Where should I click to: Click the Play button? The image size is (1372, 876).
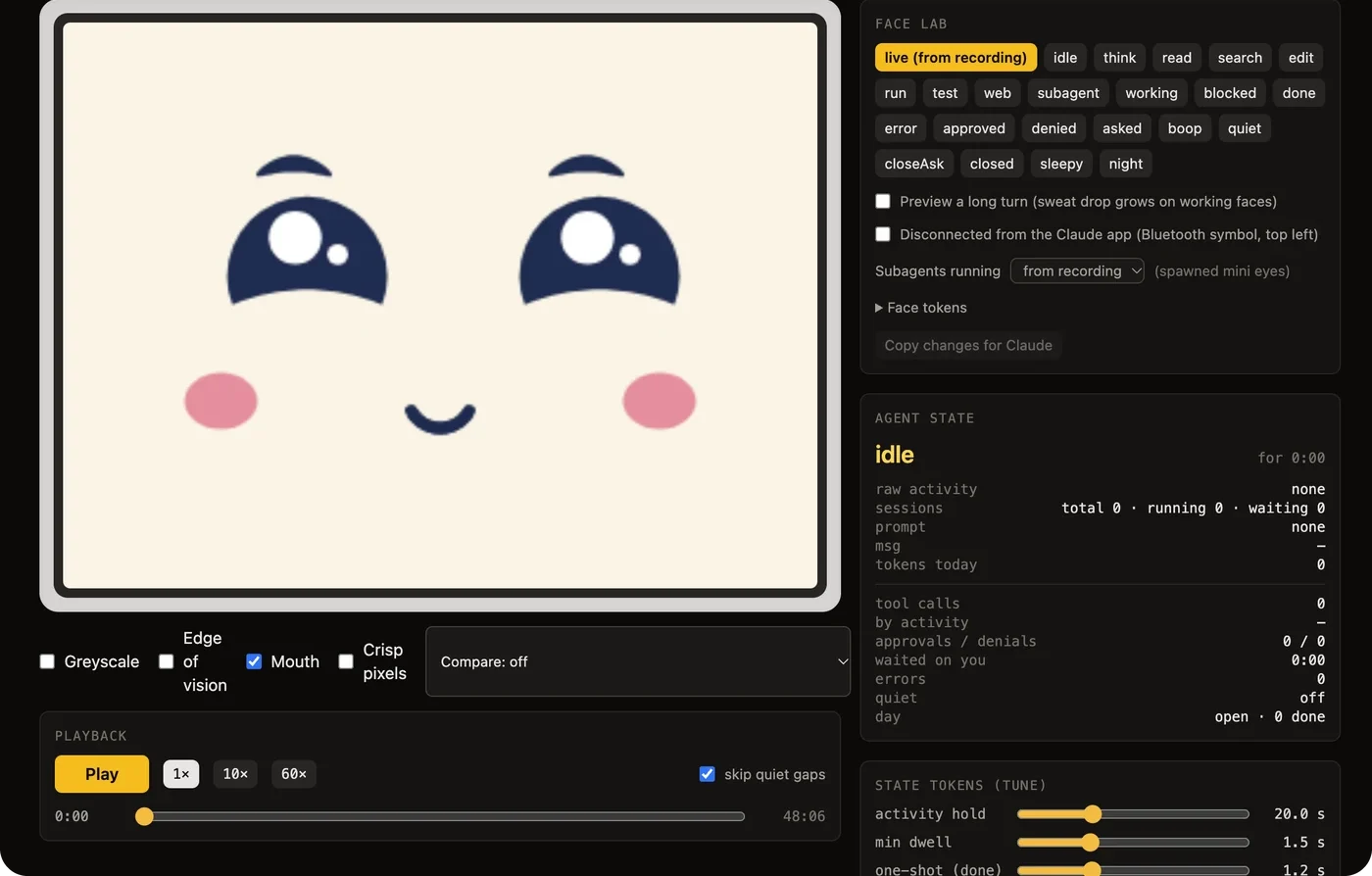click(x=102, y=774)
